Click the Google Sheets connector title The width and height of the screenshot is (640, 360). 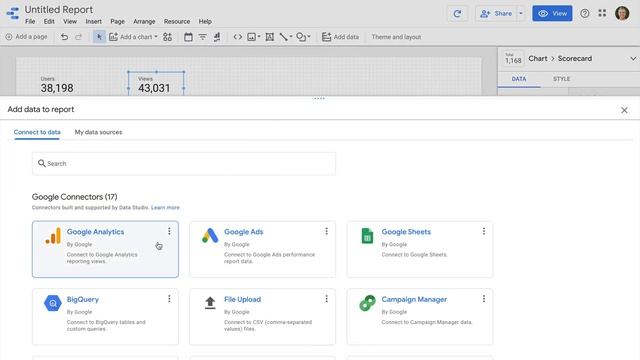[406, 231]
